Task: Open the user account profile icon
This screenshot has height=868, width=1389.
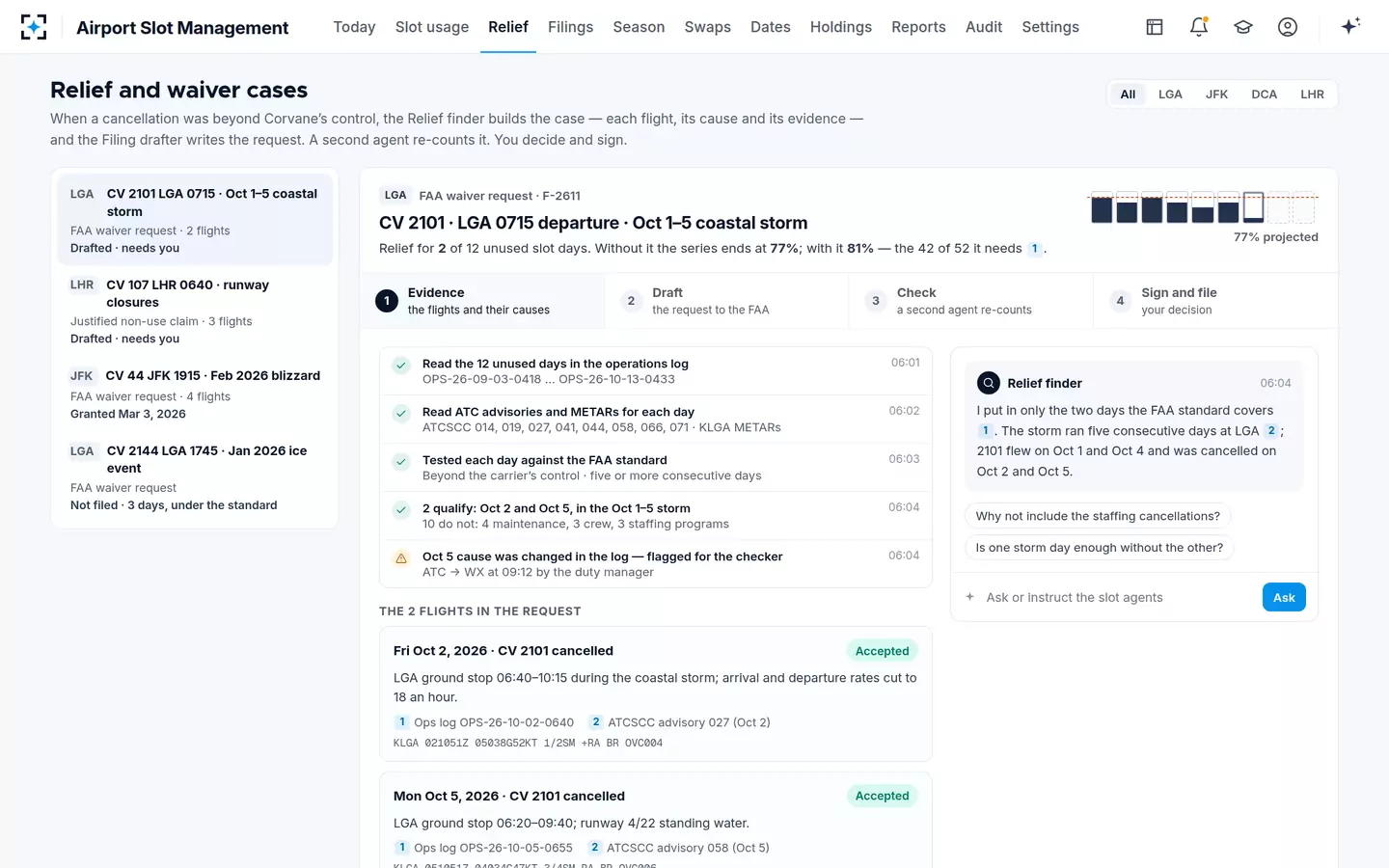Action: pyautogui.click(x=1288, y=27)
